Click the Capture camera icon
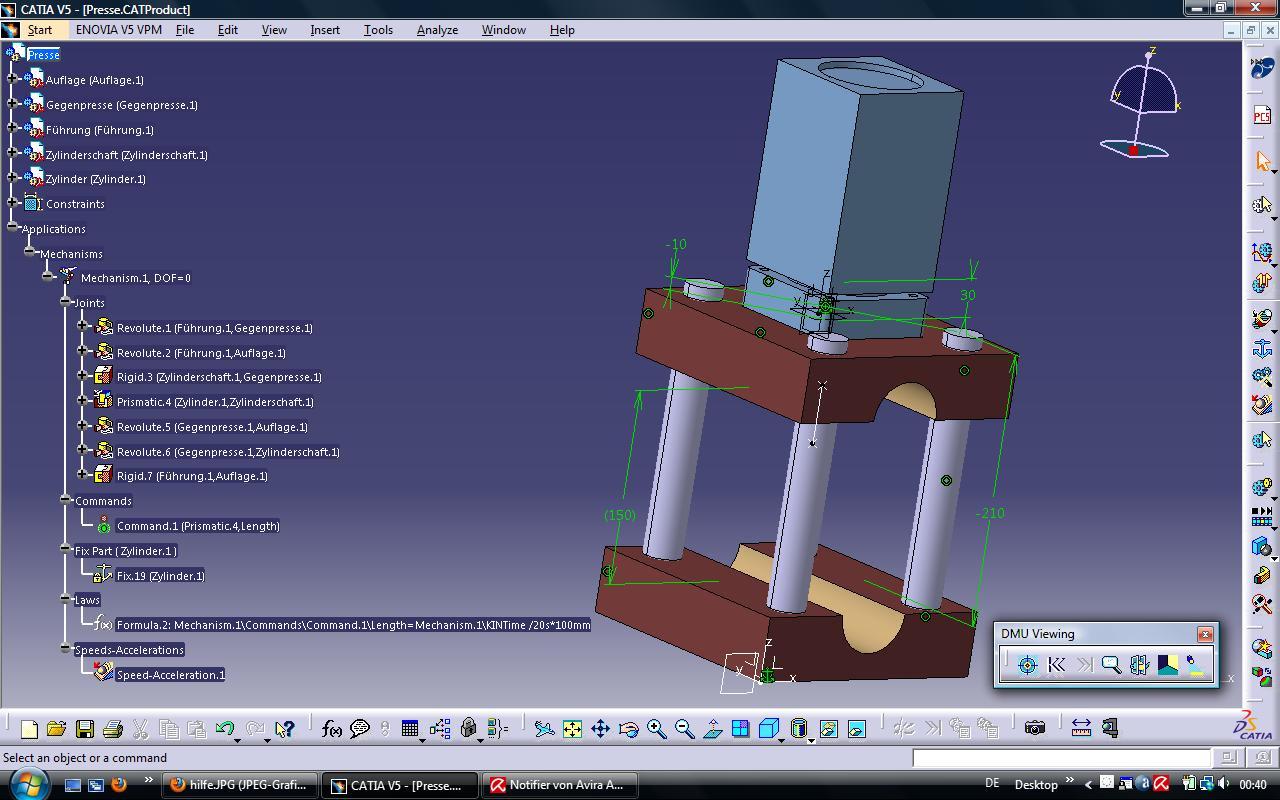The width and height of the screenshot is (1280, 800). pos(1035,728)
